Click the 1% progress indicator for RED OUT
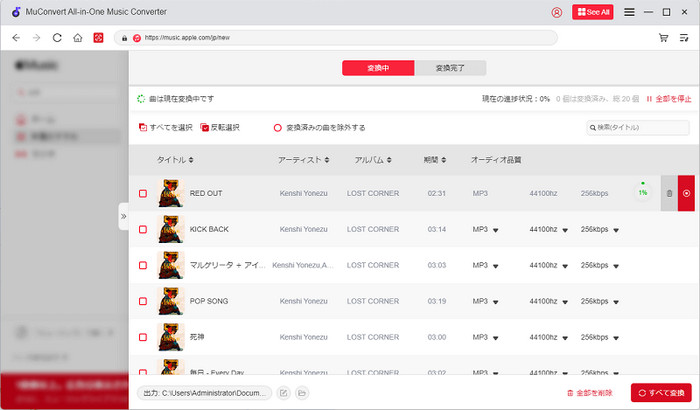The image size is (700, 410). [x=643, y=191]
